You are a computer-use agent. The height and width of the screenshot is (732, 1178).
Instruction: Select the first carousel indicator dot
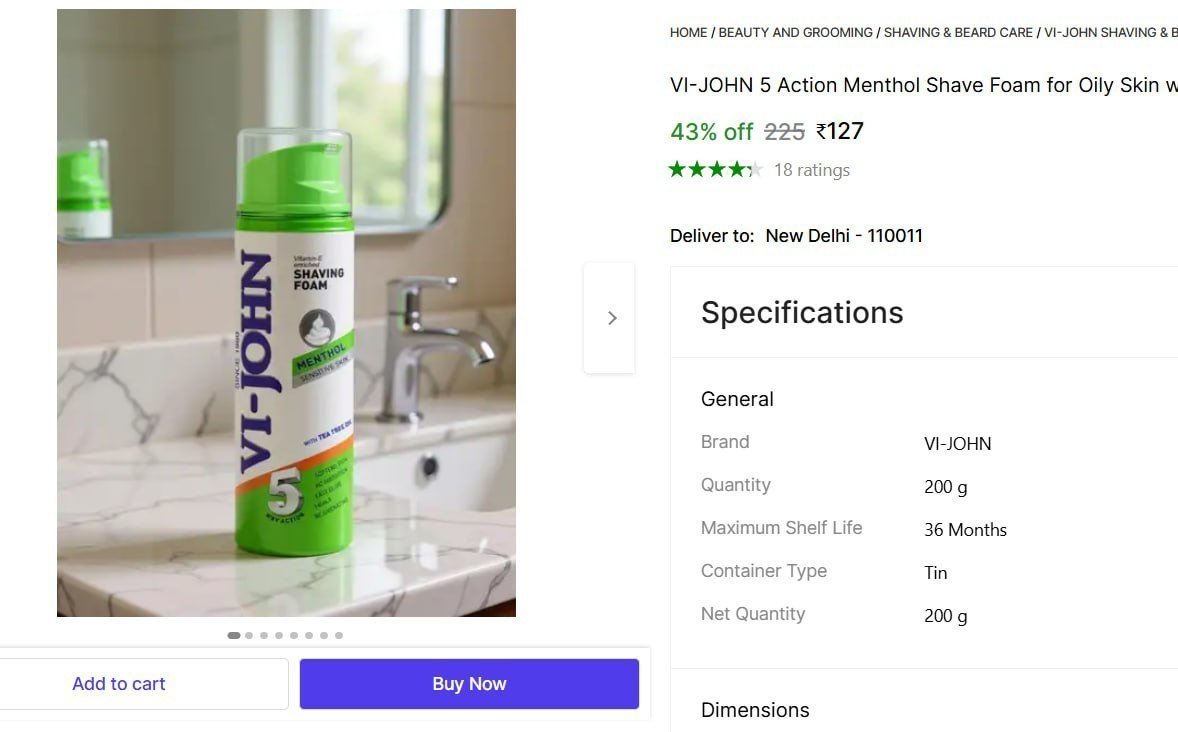(233, 634)
